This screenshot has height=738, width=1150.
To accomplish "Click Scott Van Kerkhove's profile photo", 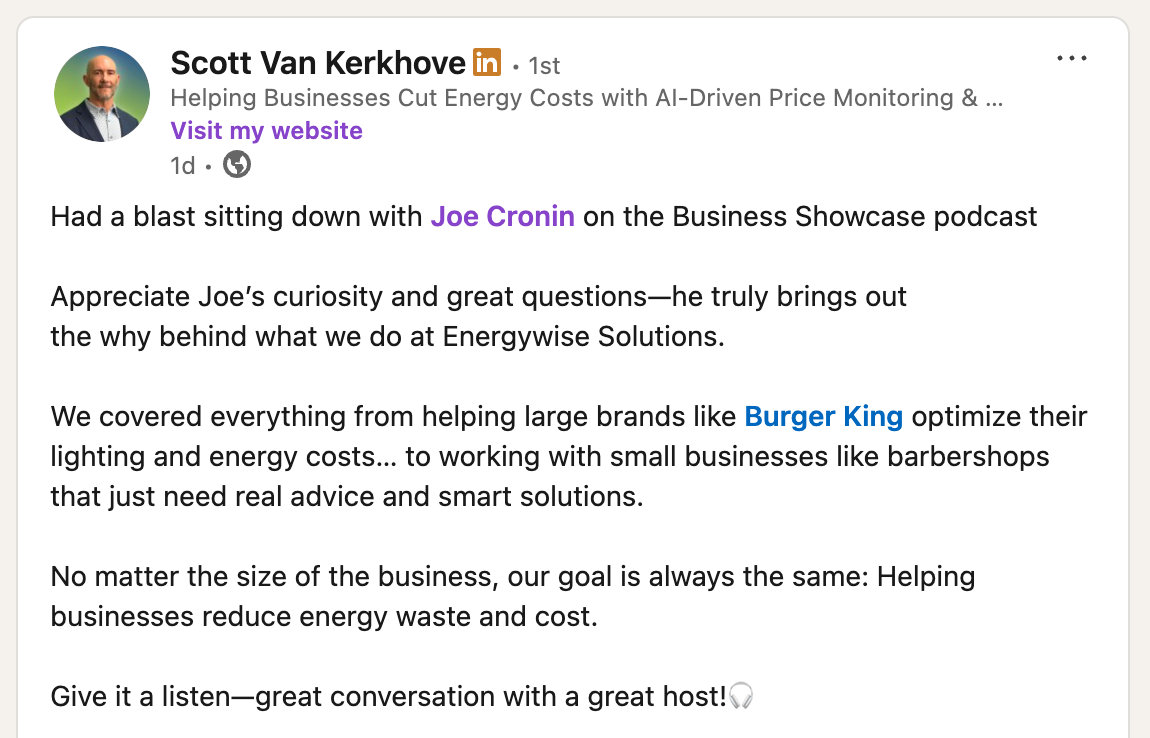I will [x=102, y=93].
